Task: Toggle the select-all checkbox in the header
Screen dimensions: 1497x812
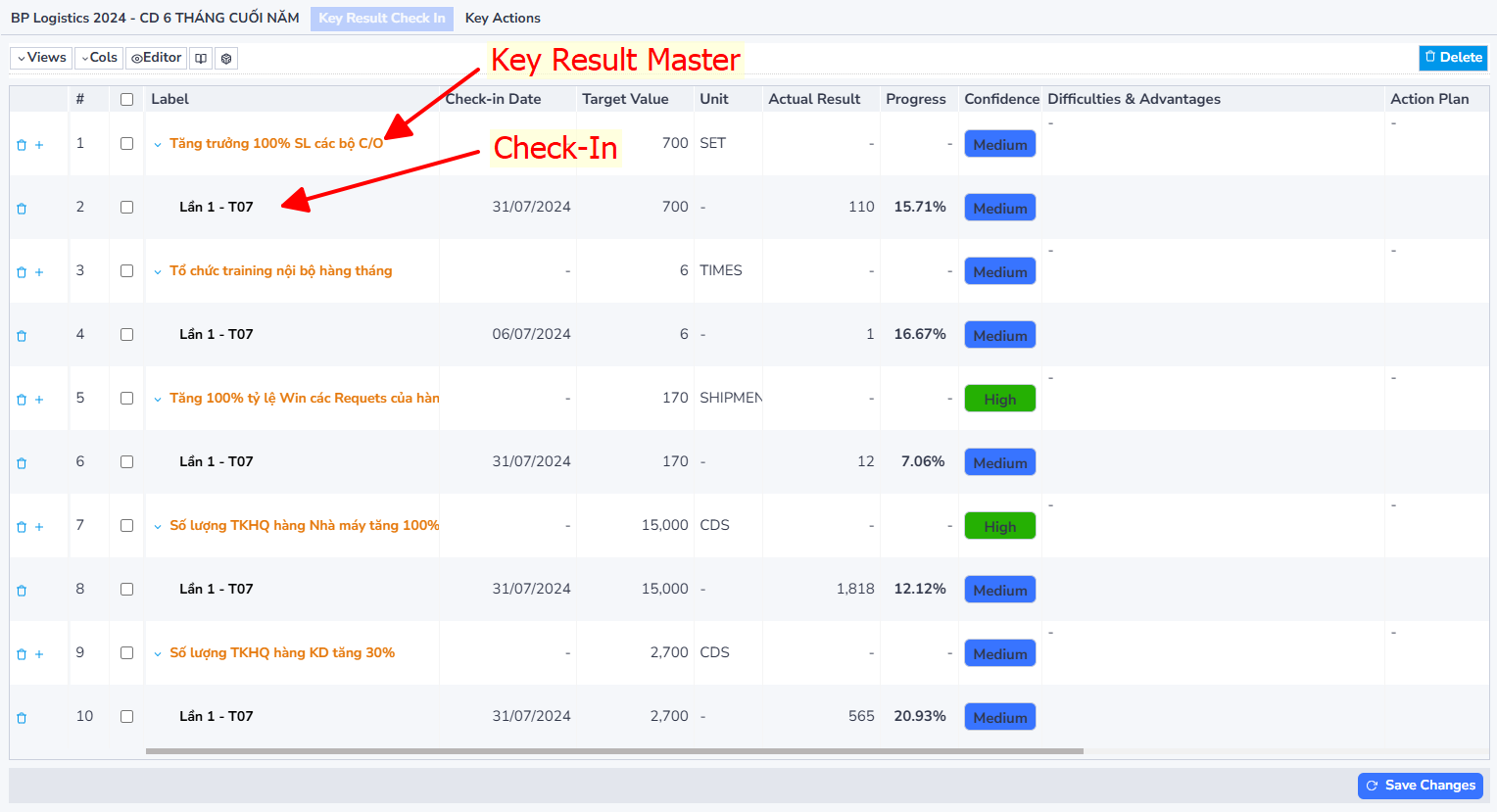Action: 126,99
